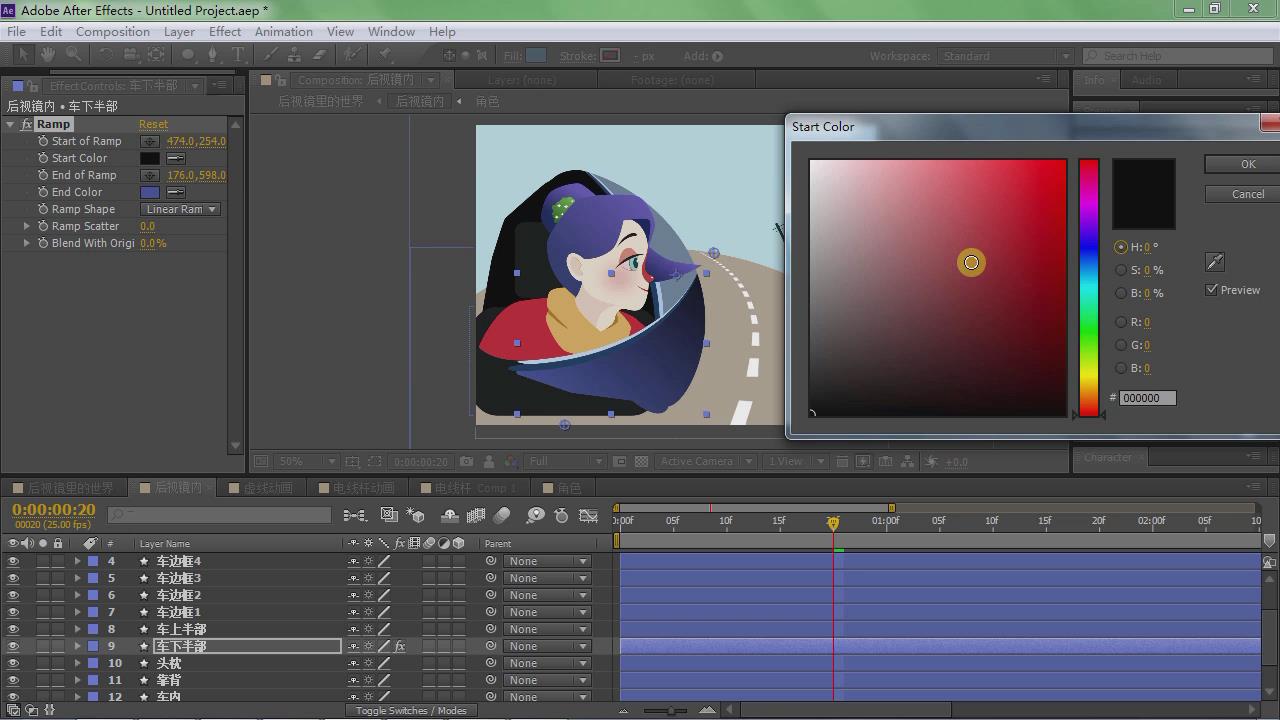This screenshot has height=720, width=1280.
Task: Expand Blend With Original property
Action: [x=27, y=243]
